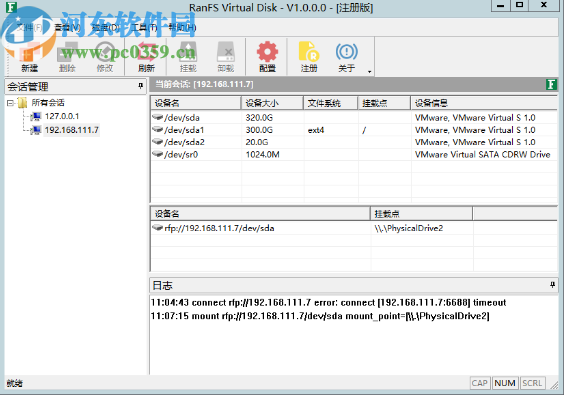The width and height of the screenshot is (567, 397).
Task: Sort by the 文件系统 column header
Action: pyautogui.click(x=331, y=103)
